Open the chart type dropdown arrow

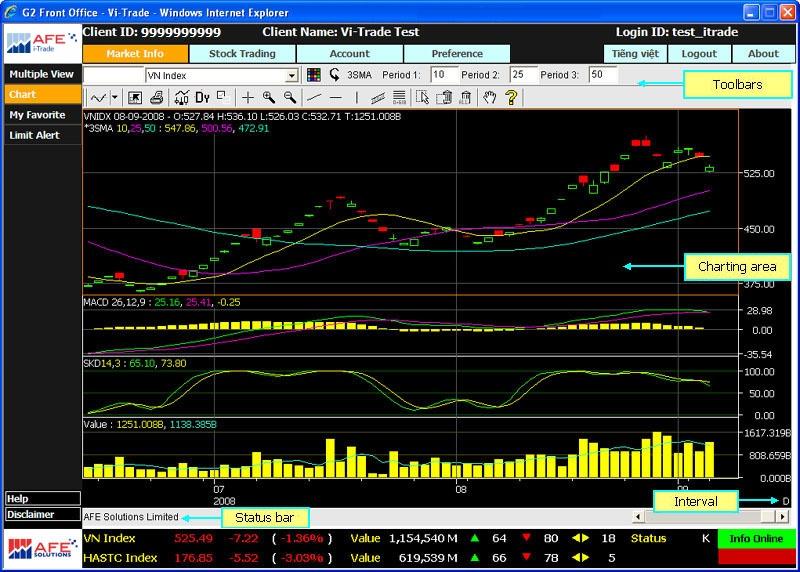click(115, 97)
